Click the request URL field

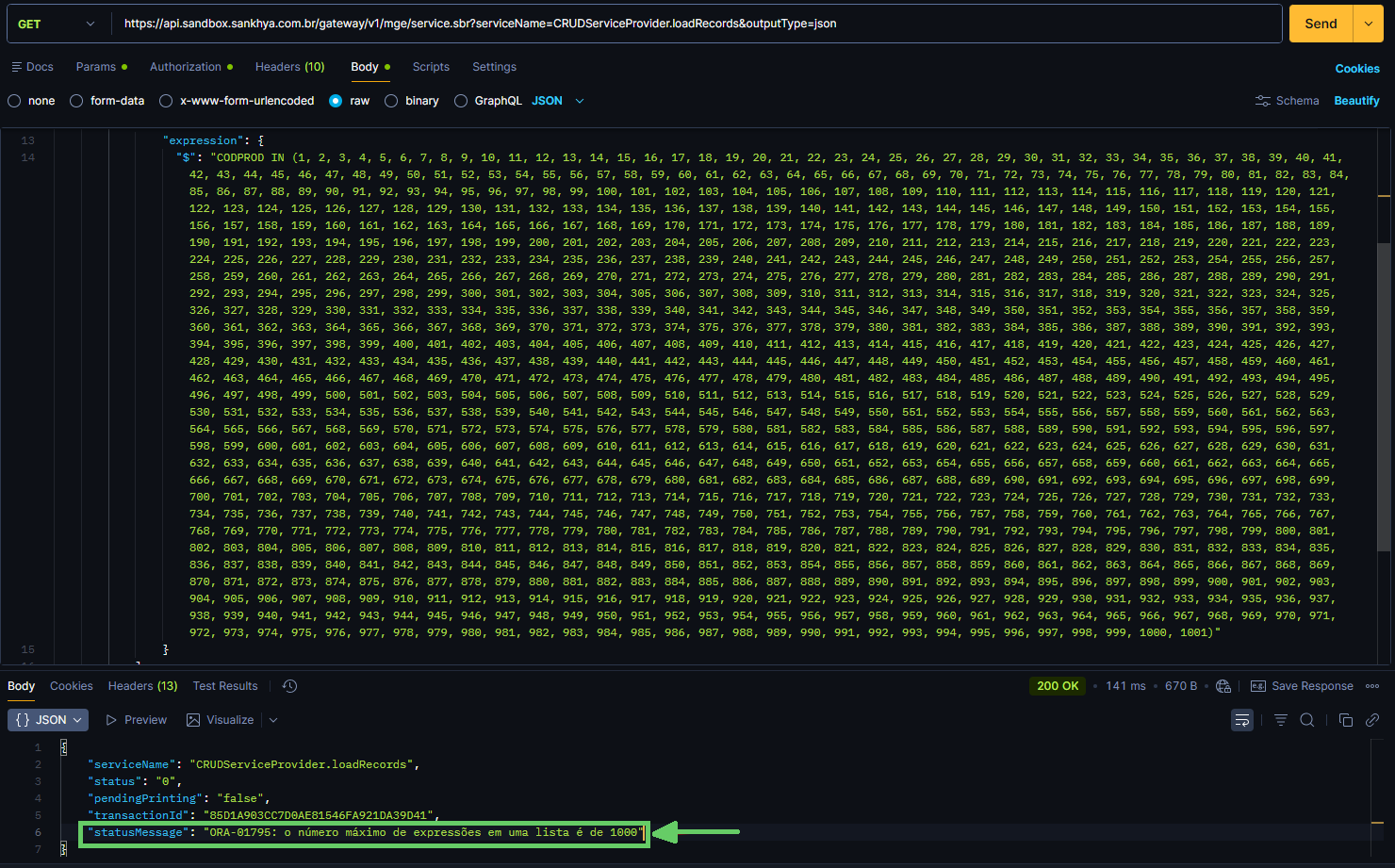coord(697,24)
